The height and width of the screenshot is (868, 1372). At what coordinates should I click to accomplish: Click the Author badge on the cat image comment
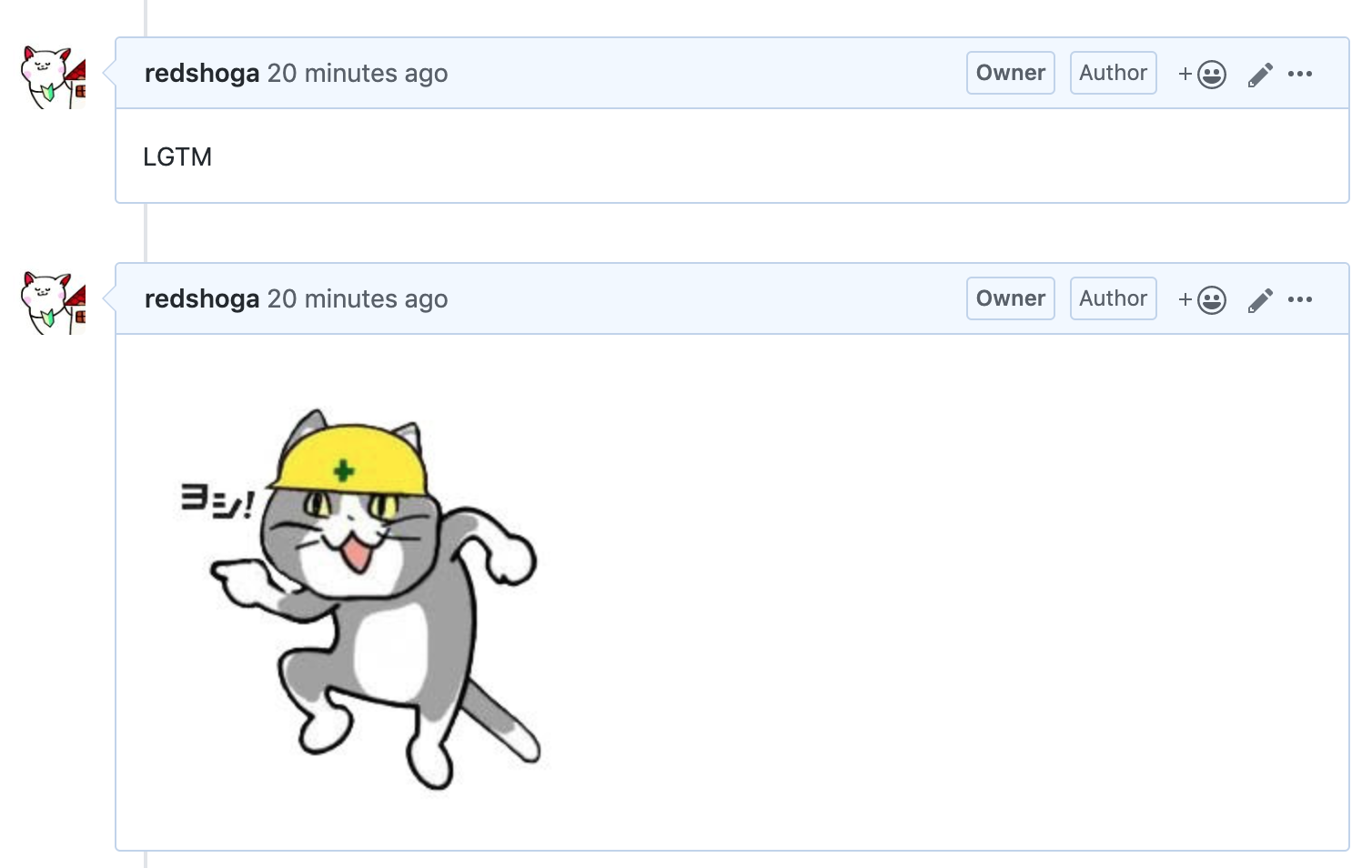pos(1113,298)
